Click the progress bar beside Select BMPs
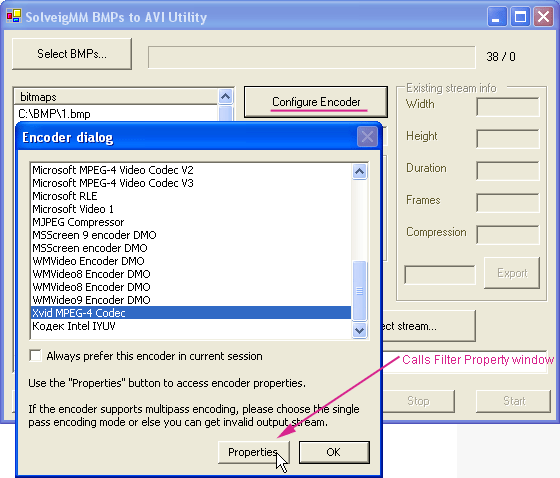The width and height of the screenshot is (560, 478). tap(312, 57)
